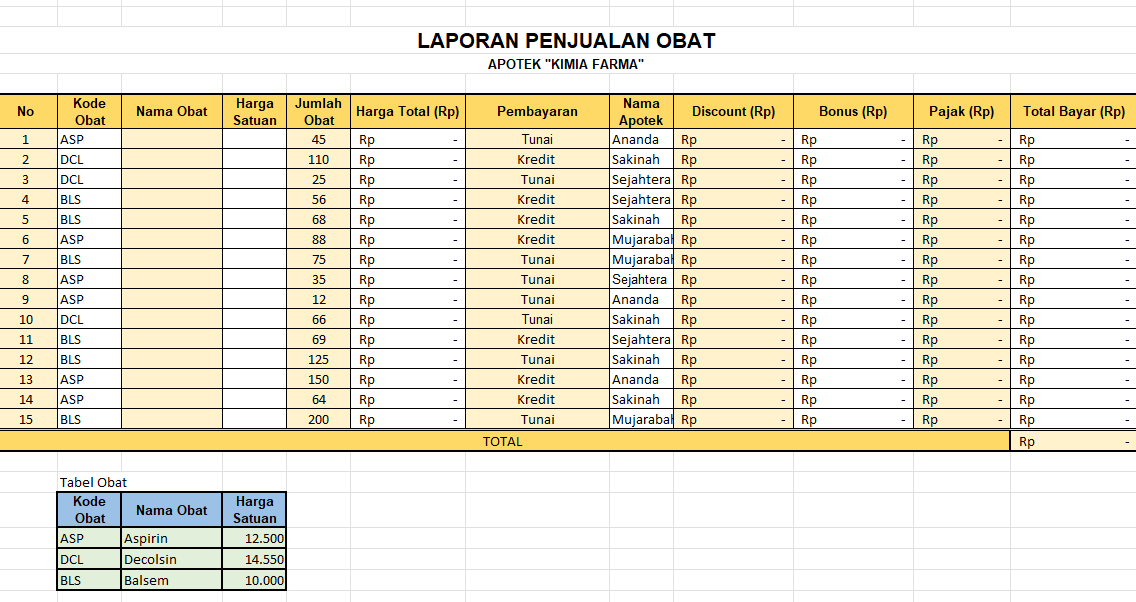Select quantity cell 25
This screenshot has height=602, width=1136.
[x=319, y=179]
